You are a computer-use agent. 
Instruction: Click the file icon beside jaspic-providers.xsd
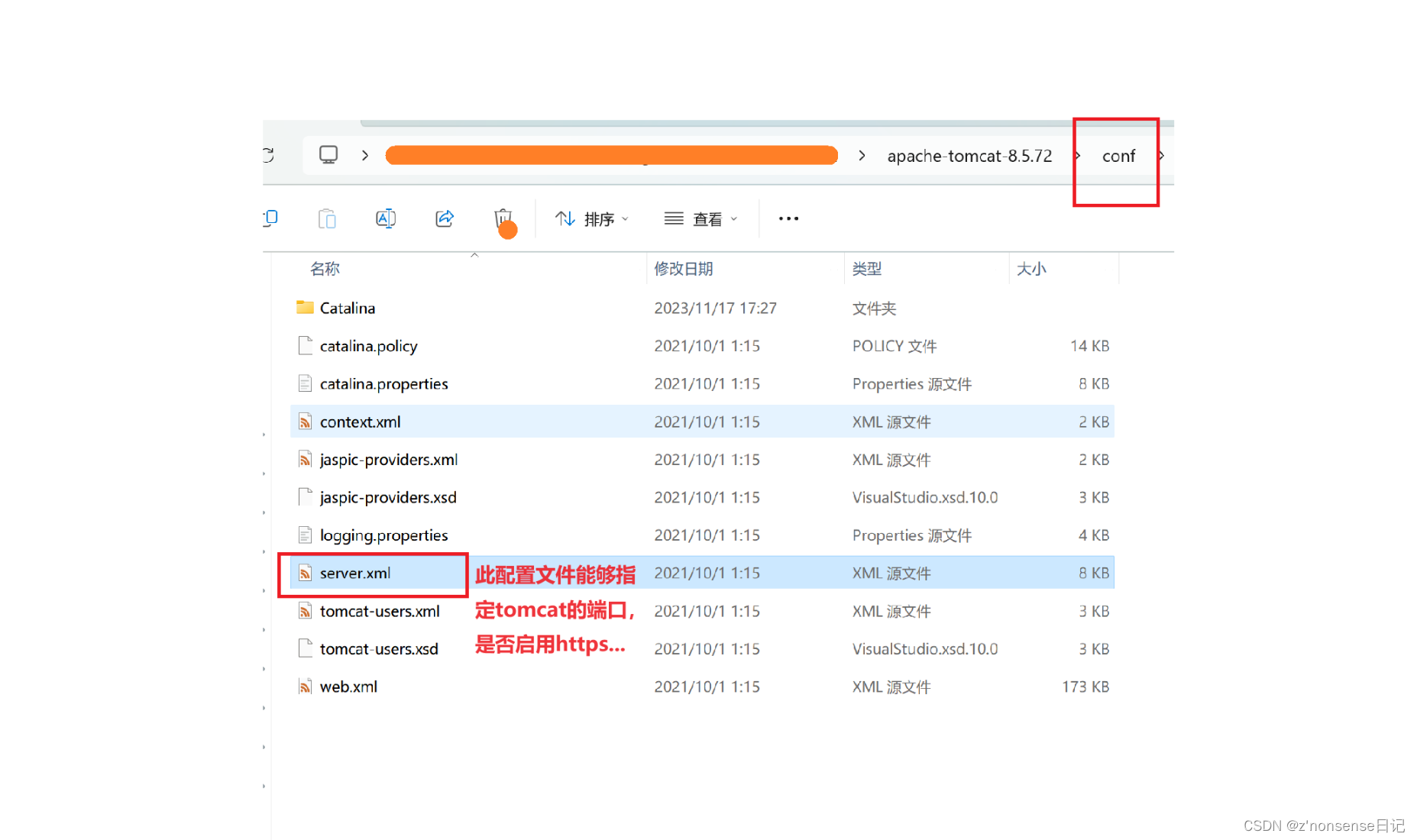click(305, 497)
